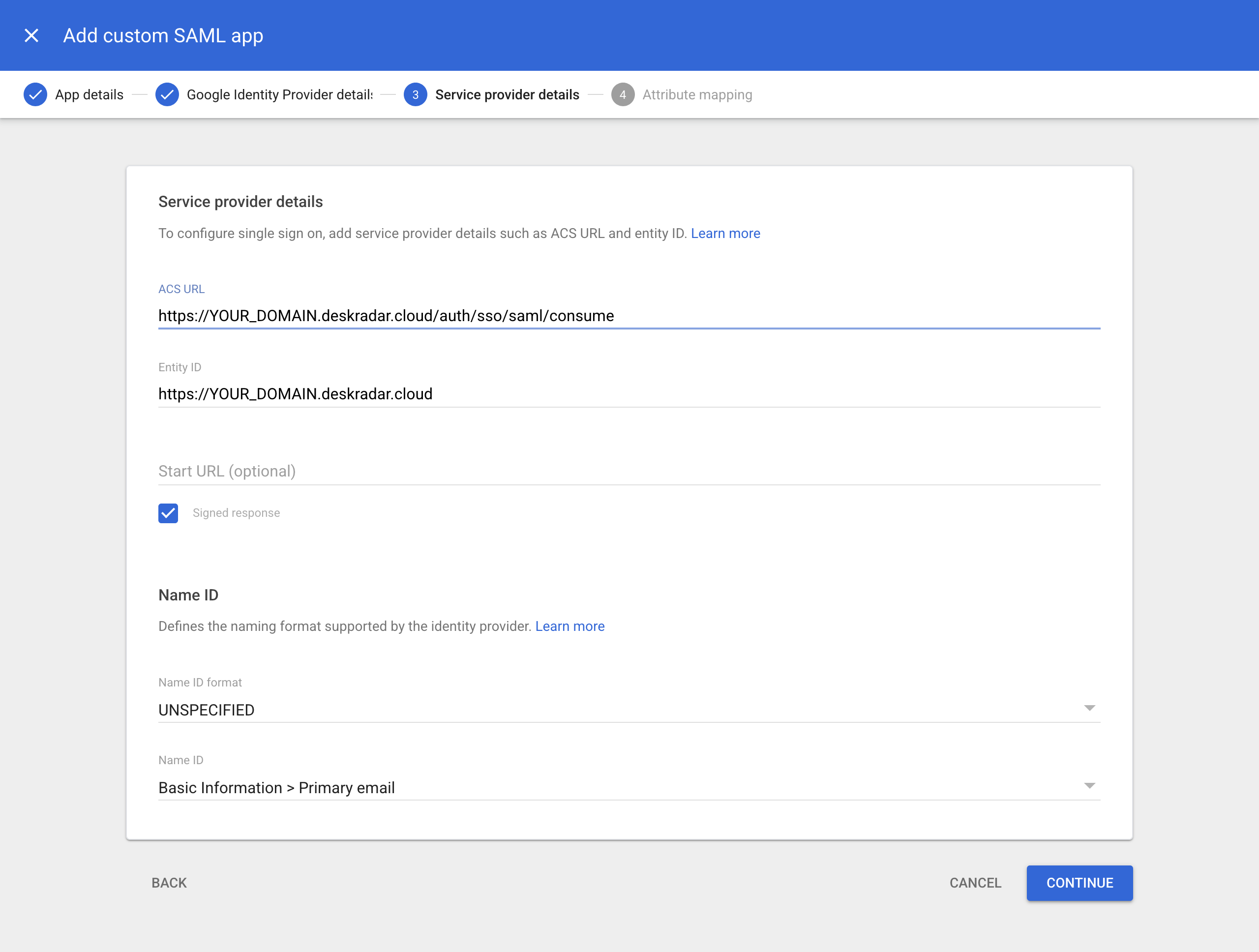
Task: Click the Service provider details heading
Action: pos(240,202)
